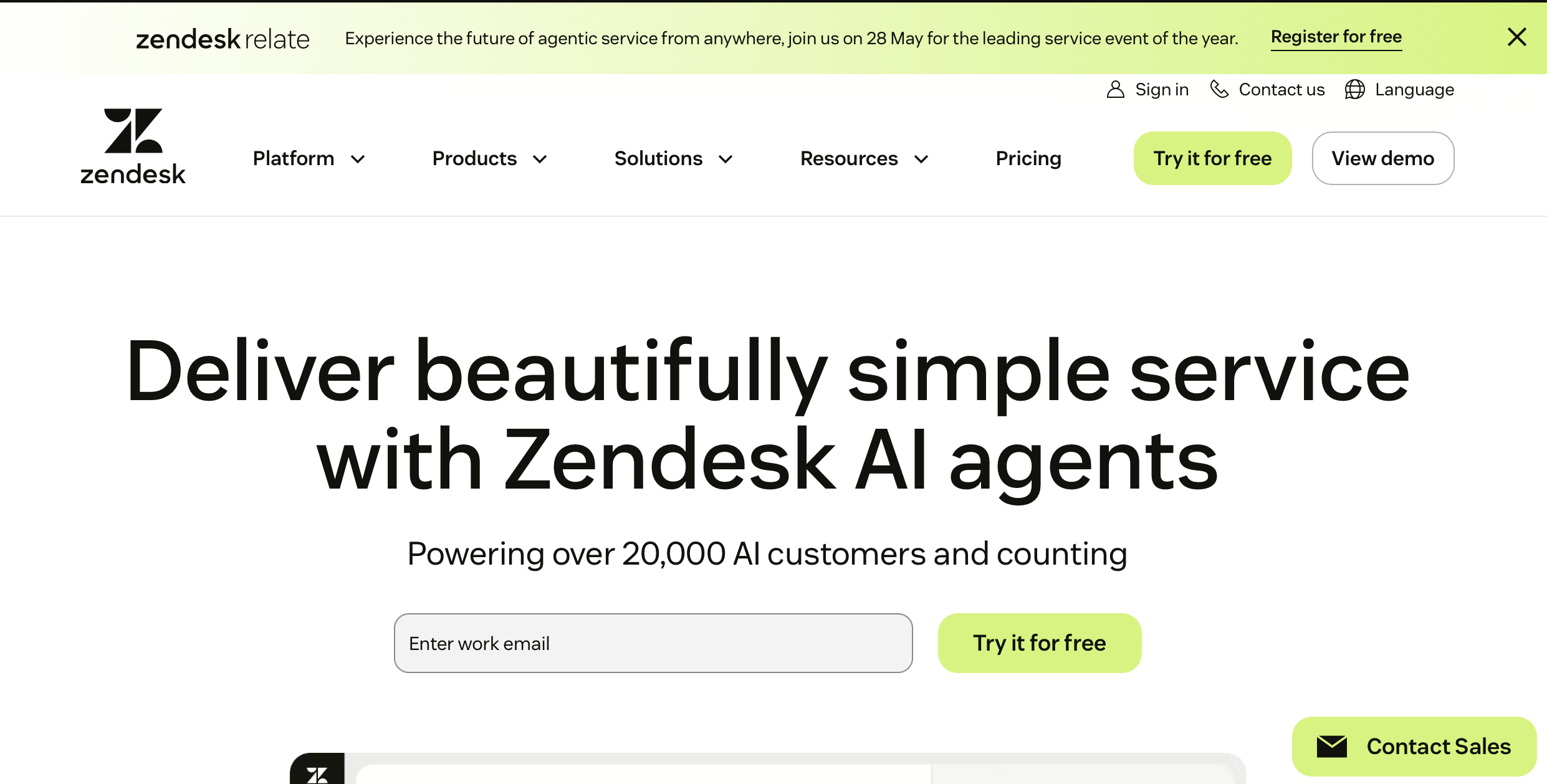
Task: Click the View demo button
Action: [x=1382, y=158]
